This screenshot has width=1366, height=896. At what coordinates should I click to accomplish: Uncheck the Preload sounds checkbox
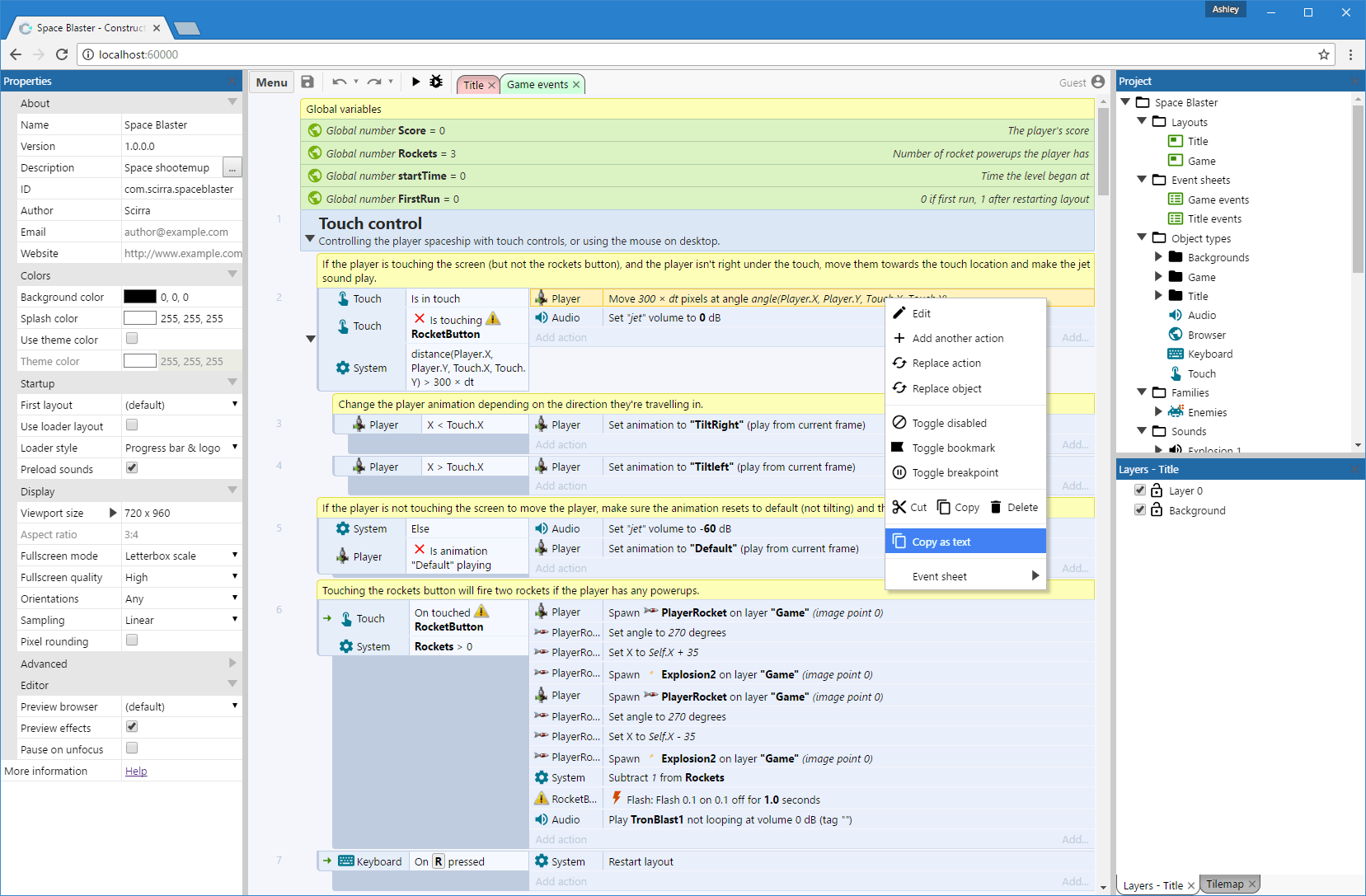[132, 468]
